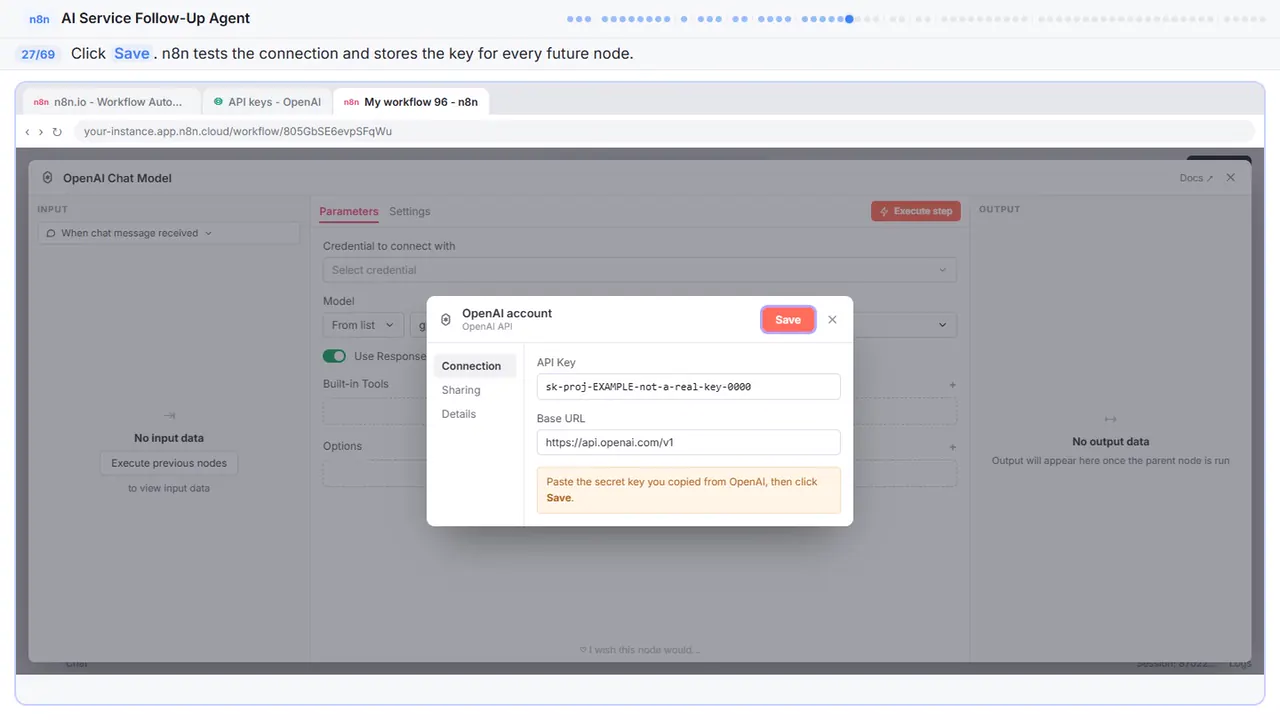Image resolution: width=1280 pixels, height=720 pixels.
Task: Click the plus icon beside Built-in Tools
Action: tap(952, 385)
